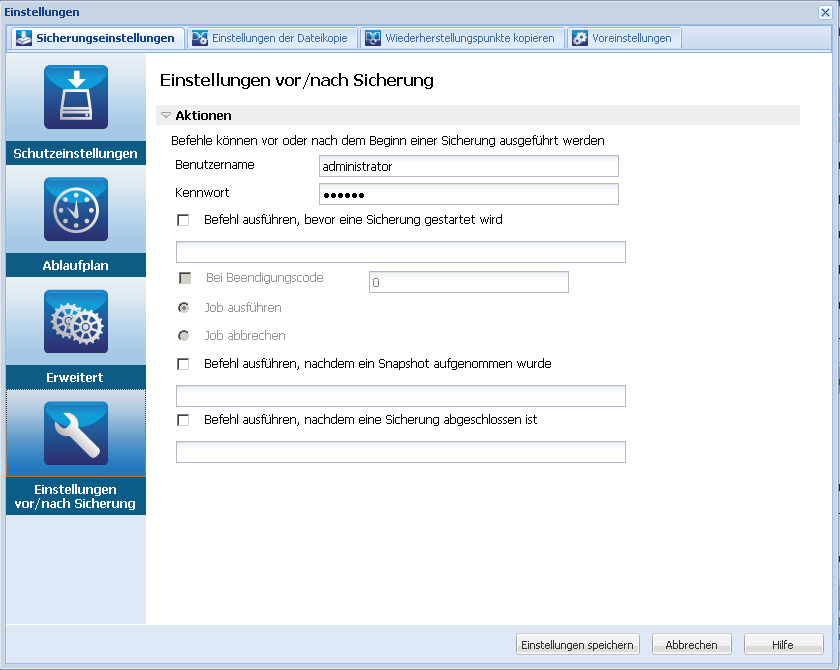
Task: Collapse the Aktionen section
Action: 166,116
